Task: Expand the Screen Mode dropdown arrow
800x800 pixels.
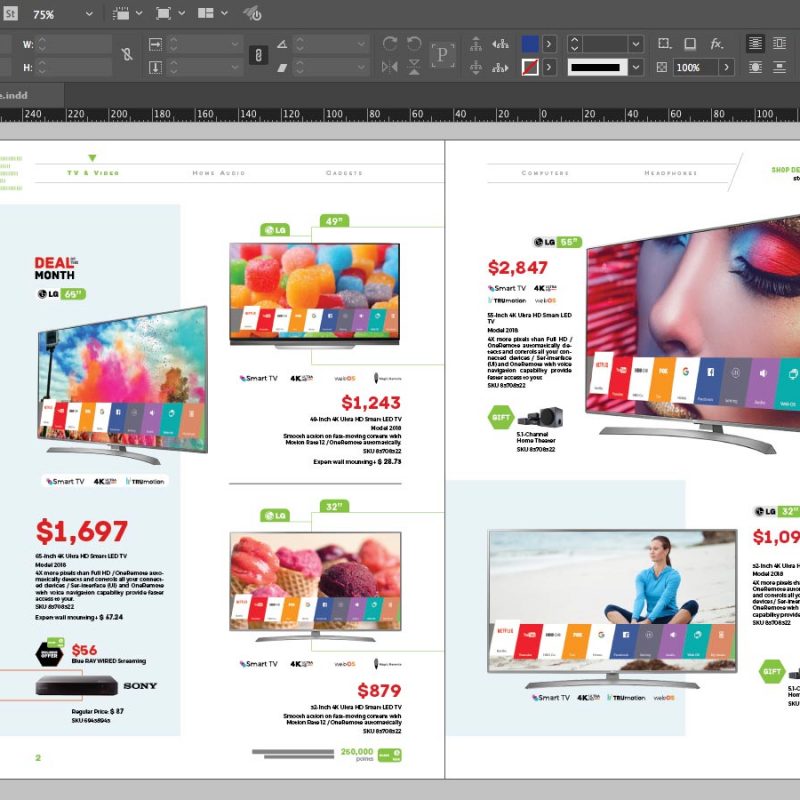Action: 182,14
